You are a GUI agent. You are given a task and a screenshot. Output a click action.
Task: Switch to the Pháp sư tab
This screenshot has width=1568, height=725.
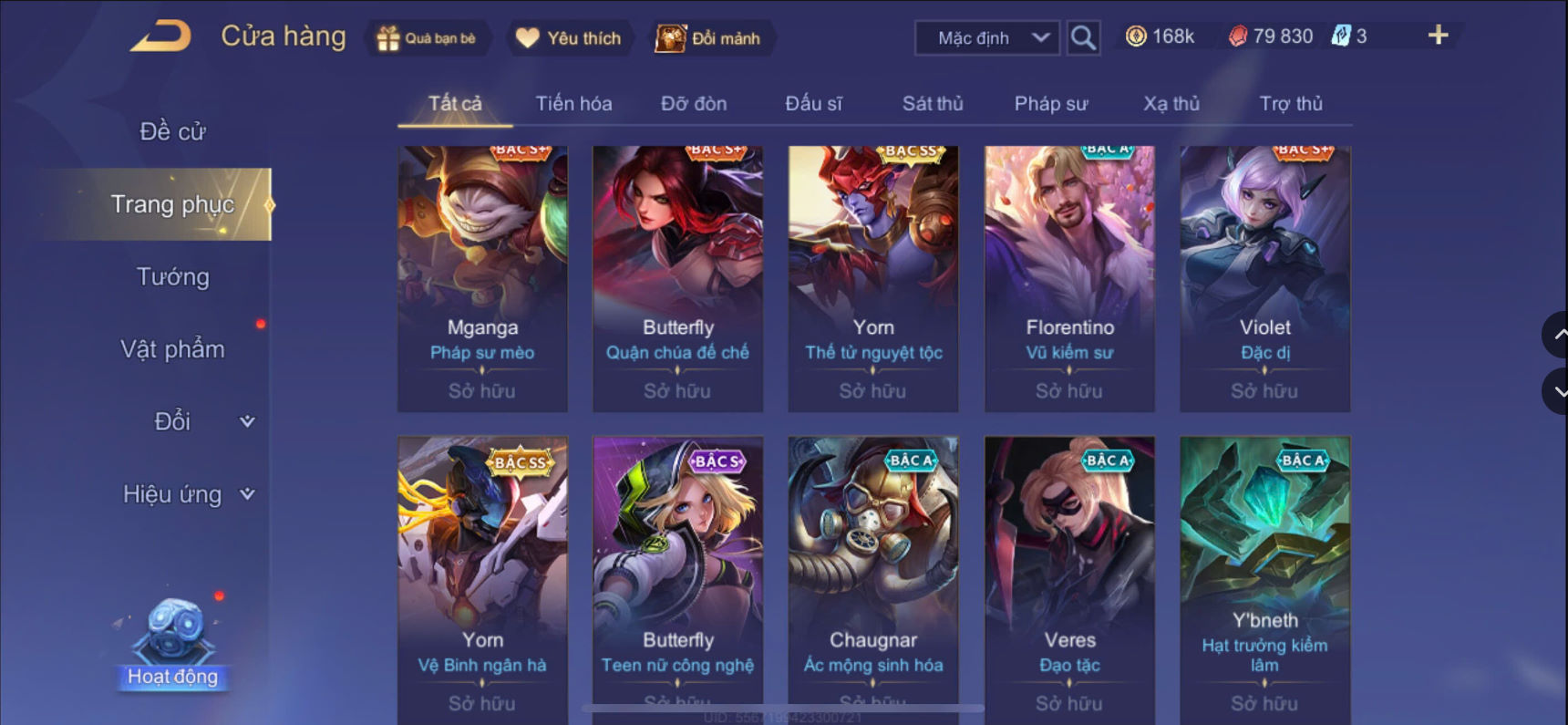tap(1051, 104)
